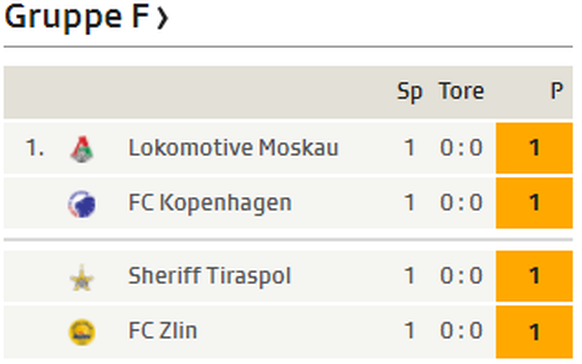582x364 pixels.
Task: Expand Gruppe F via chevron arrow
Action: tap(163, 19)
